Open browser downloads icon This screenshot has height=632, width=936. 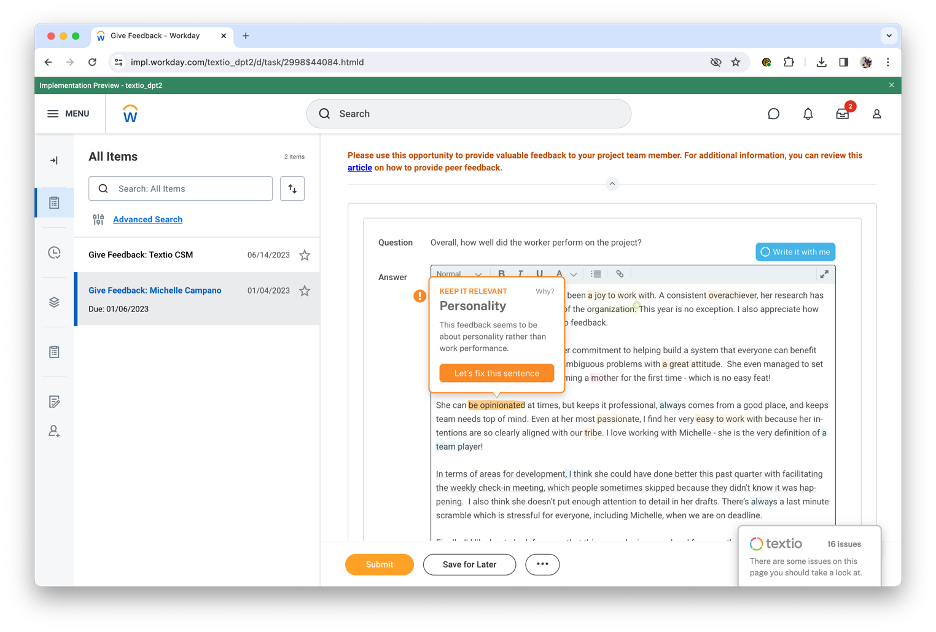[821, 62]
